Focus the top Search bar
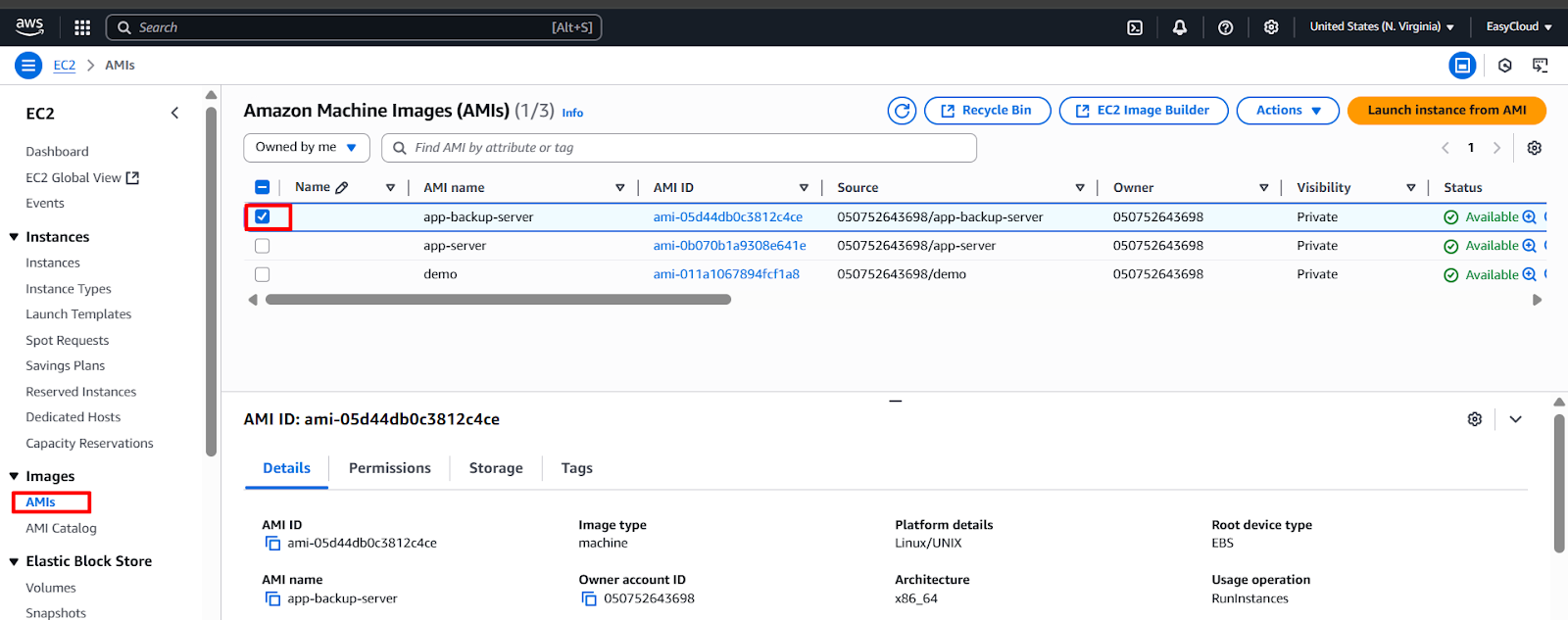Screen dimensions: 1568x620 tap(354, 27)
